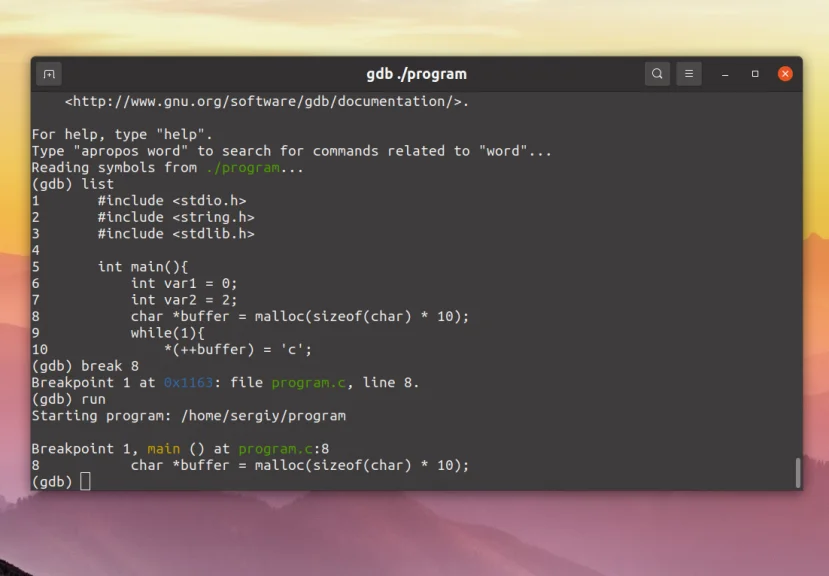This screenshot has width=829, height=576.
Task: Click the gdb ./program window title
Action: (x=417, y=74)
